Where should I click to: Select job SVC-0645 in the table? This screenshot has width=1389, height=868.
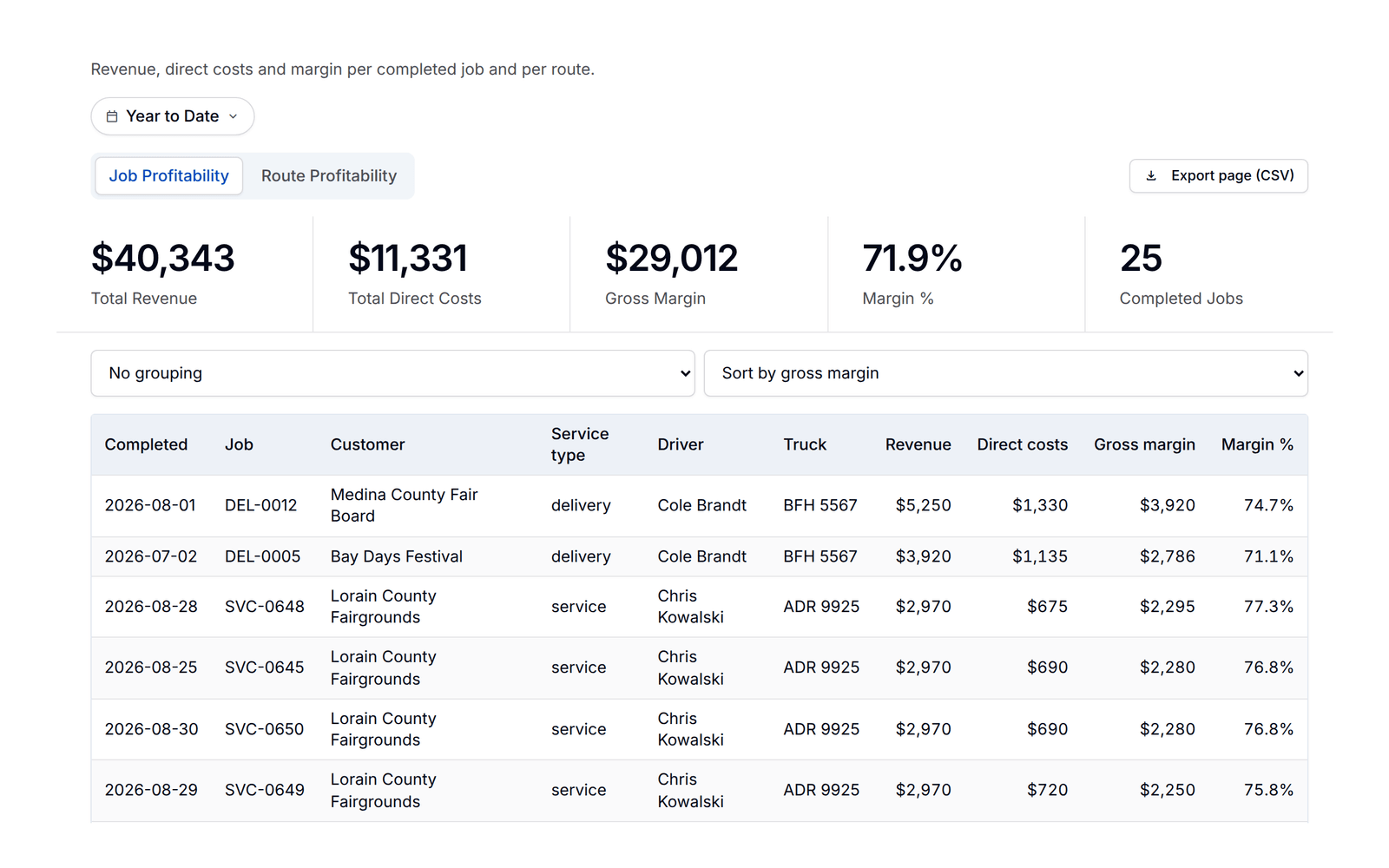265,667
